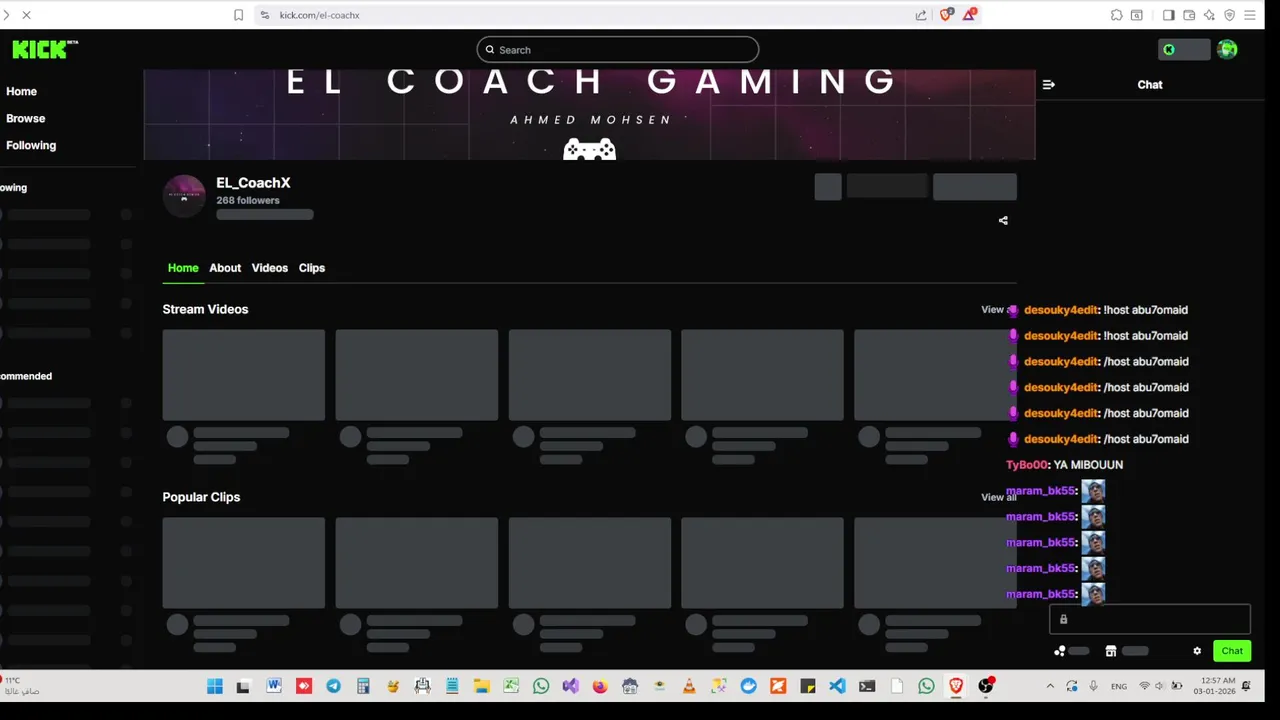Select the Home channel tab
This screenshot has width=1280, height=720.
click(x=183, y=268)
